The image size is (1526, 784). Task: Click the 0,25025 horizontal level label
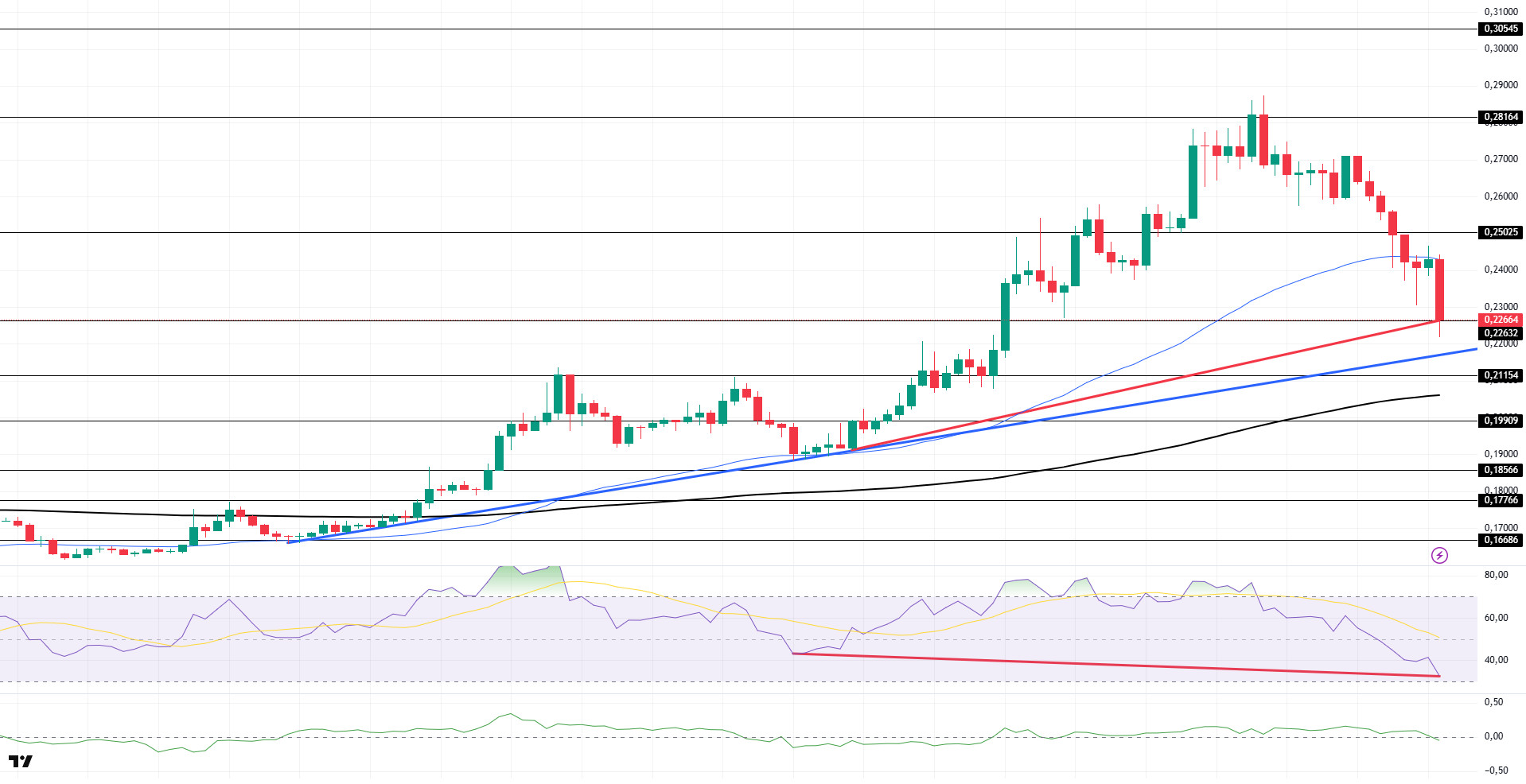[x=1501, y=232]
